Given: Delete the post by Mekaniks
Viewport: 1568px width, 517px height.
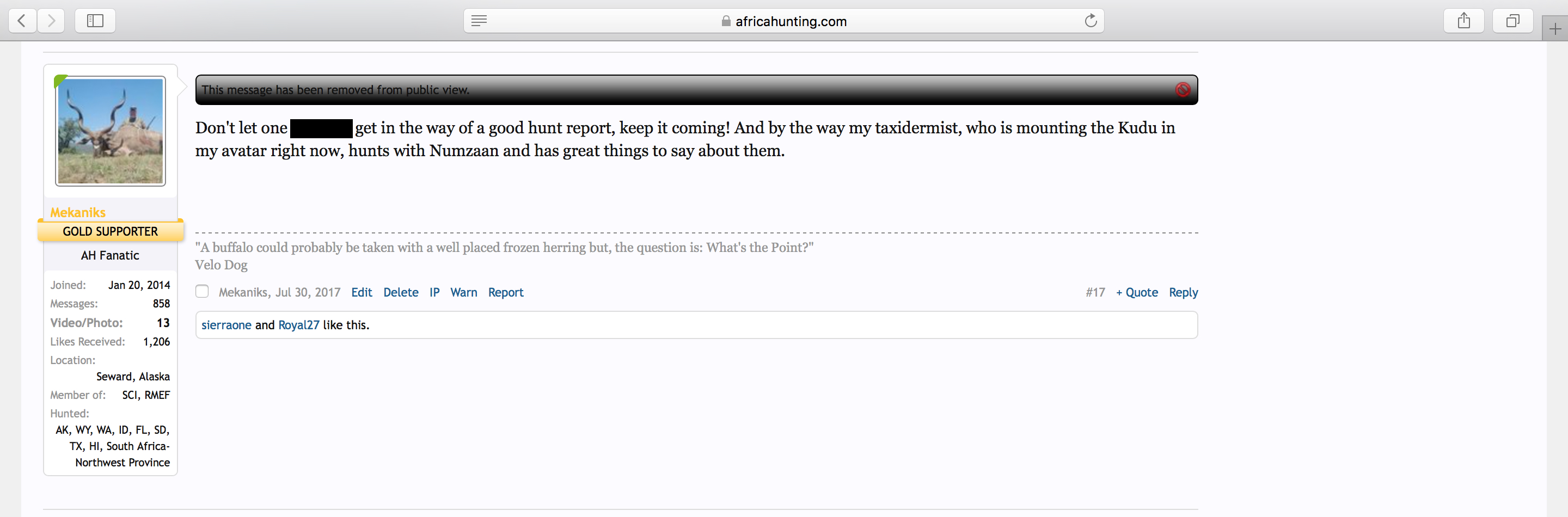Looking at the screenshot, I should pyautogui.click(x=401, y=293).
